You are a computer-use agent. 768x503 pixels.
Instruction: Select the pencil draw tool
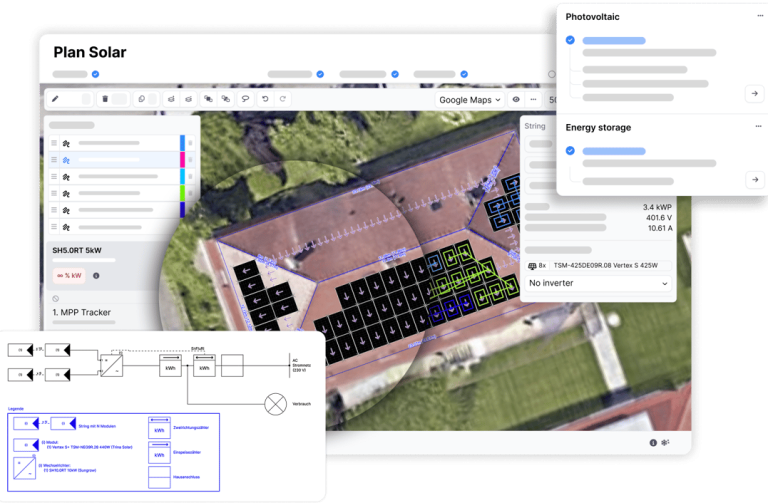[56, 99]
